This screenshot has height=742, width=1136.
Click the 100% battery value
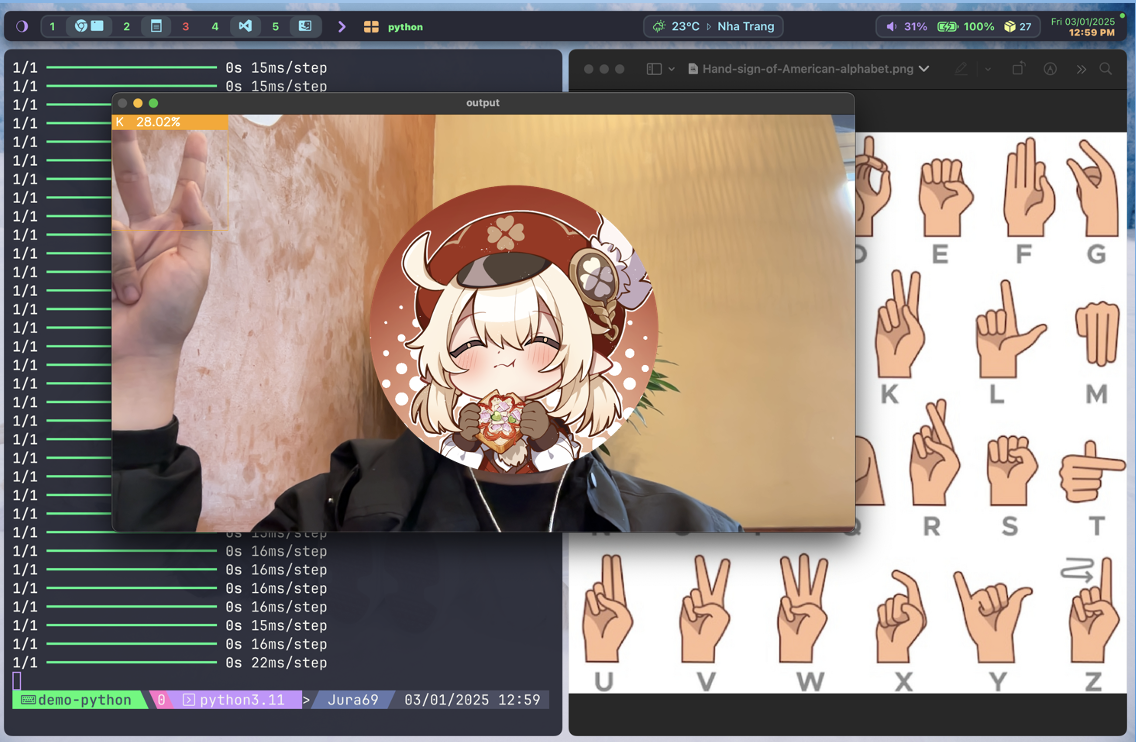pyautogui.click(x=978, y=26)
